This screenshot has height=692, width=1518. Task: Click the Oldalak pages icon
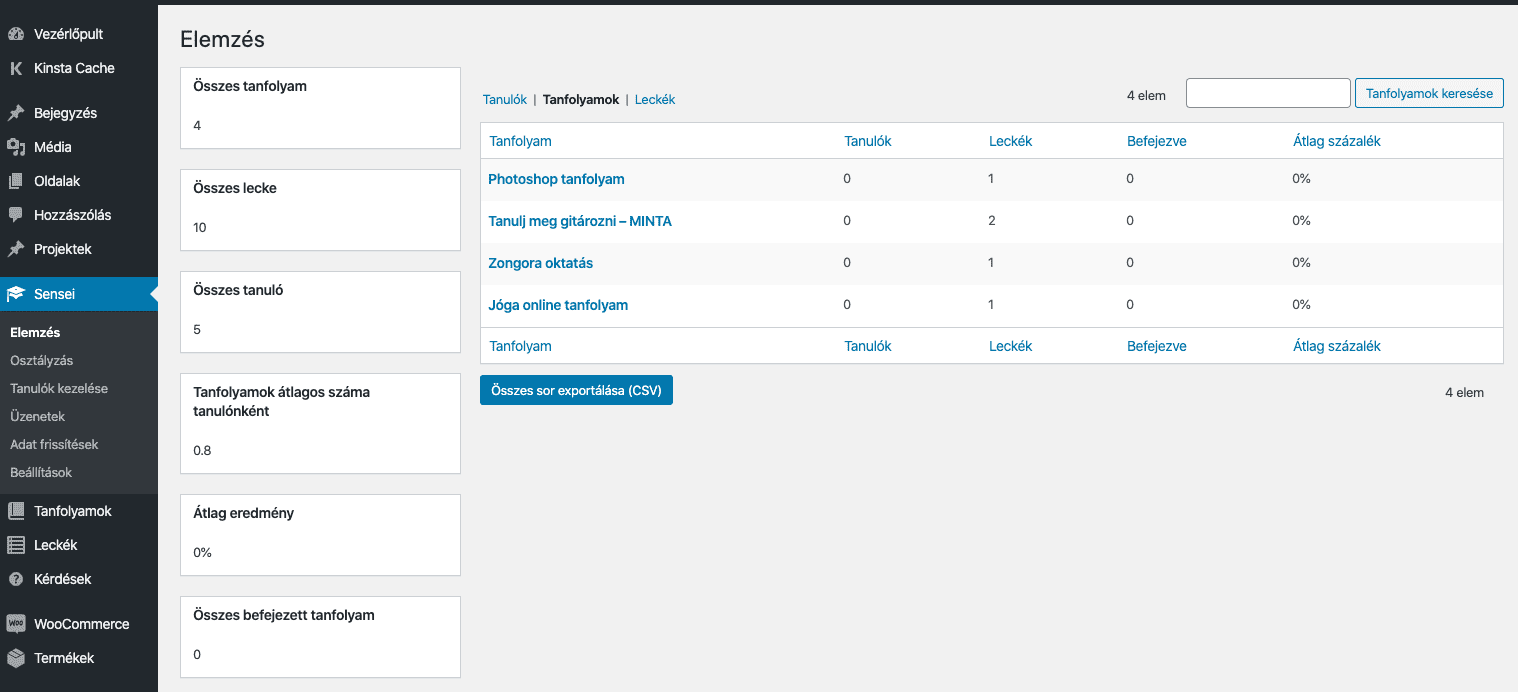point(16,181)
